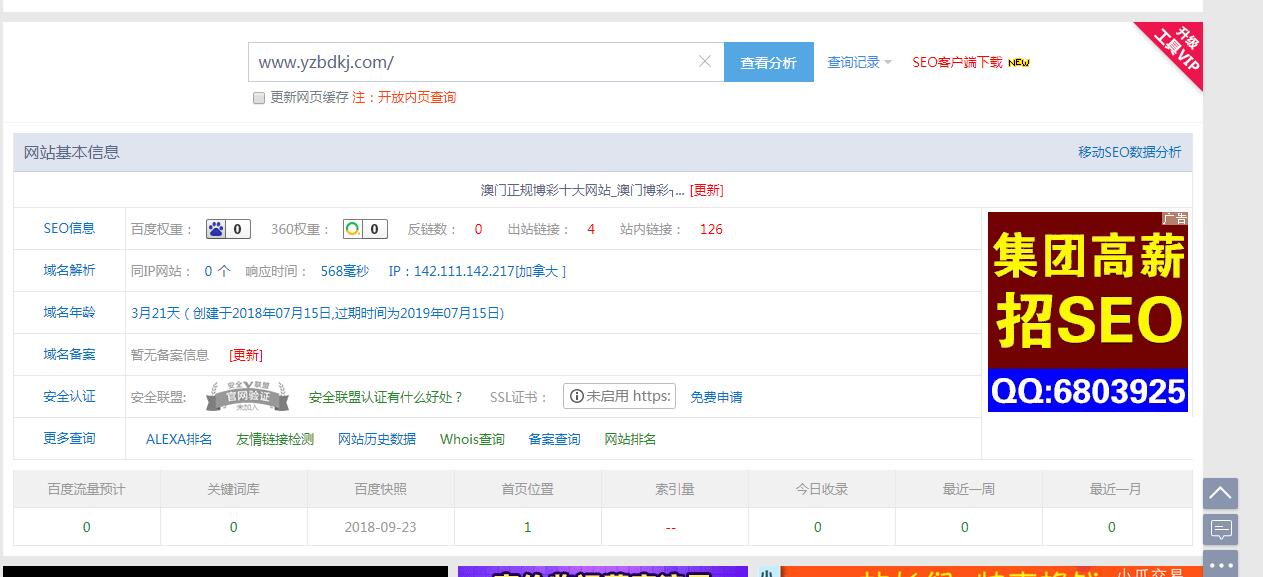Click the 集团高薪招SEO advertisement banner
Screen dimensions: 1263x577
(1087, 311)
